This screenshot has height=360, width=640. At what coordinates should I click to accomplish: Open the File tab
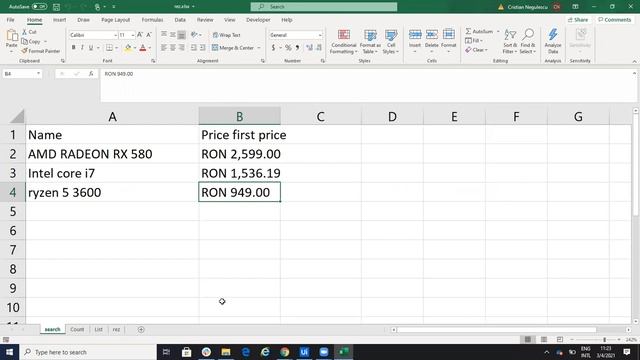pos(11,20)
